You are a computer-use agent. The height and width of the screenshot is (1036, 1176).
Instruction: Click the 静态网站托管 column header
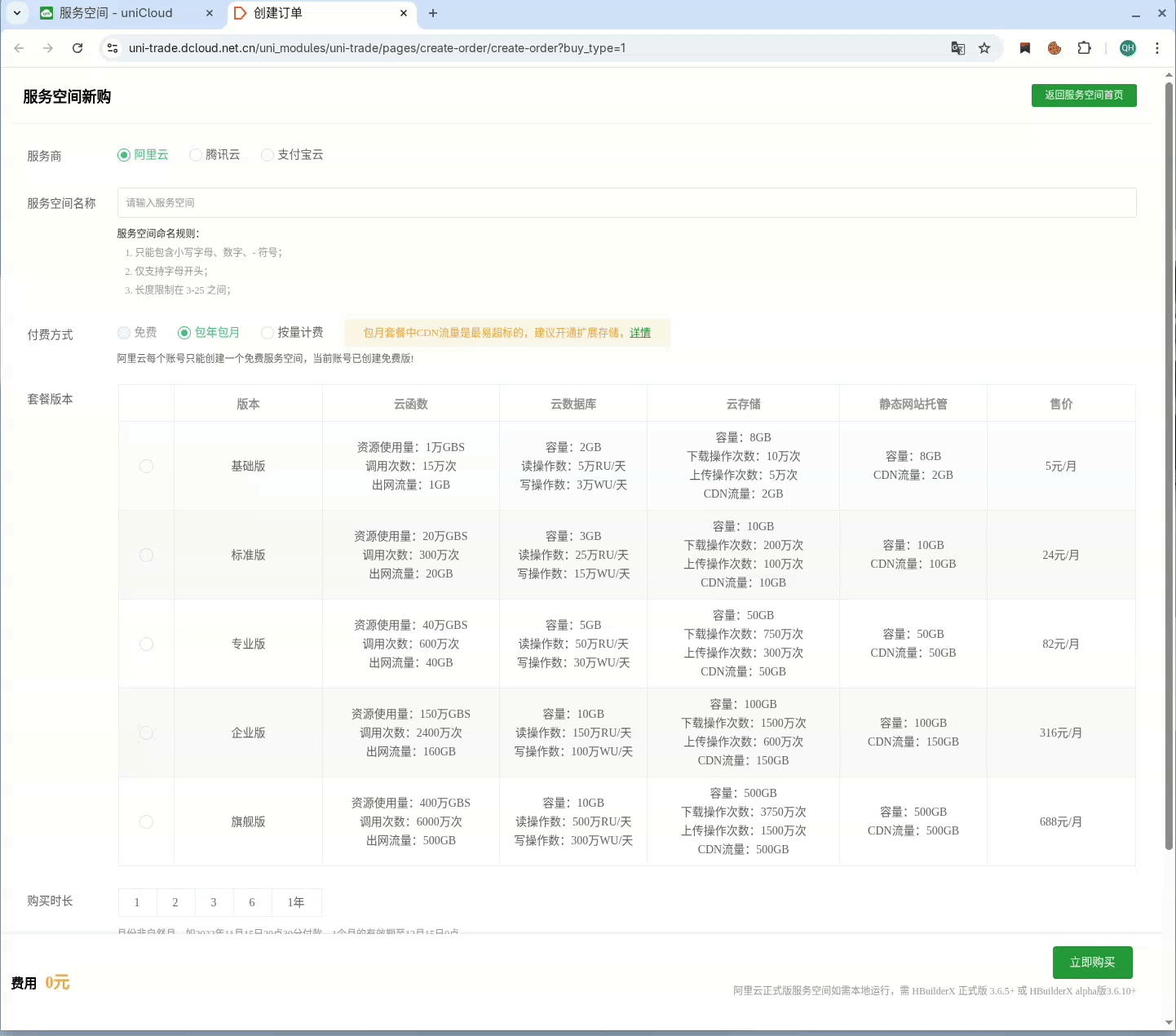pos(913,404)
